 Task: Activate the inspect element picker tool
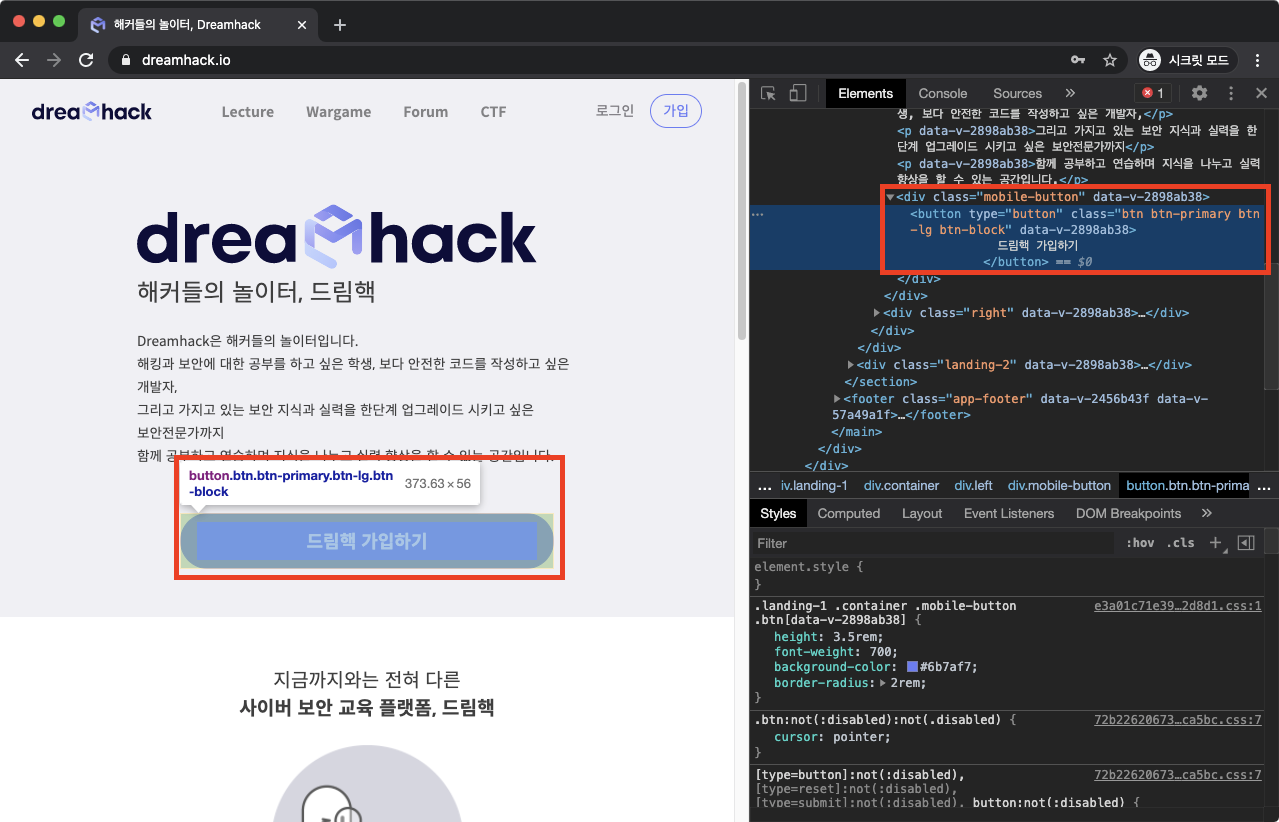pos(768,93)
